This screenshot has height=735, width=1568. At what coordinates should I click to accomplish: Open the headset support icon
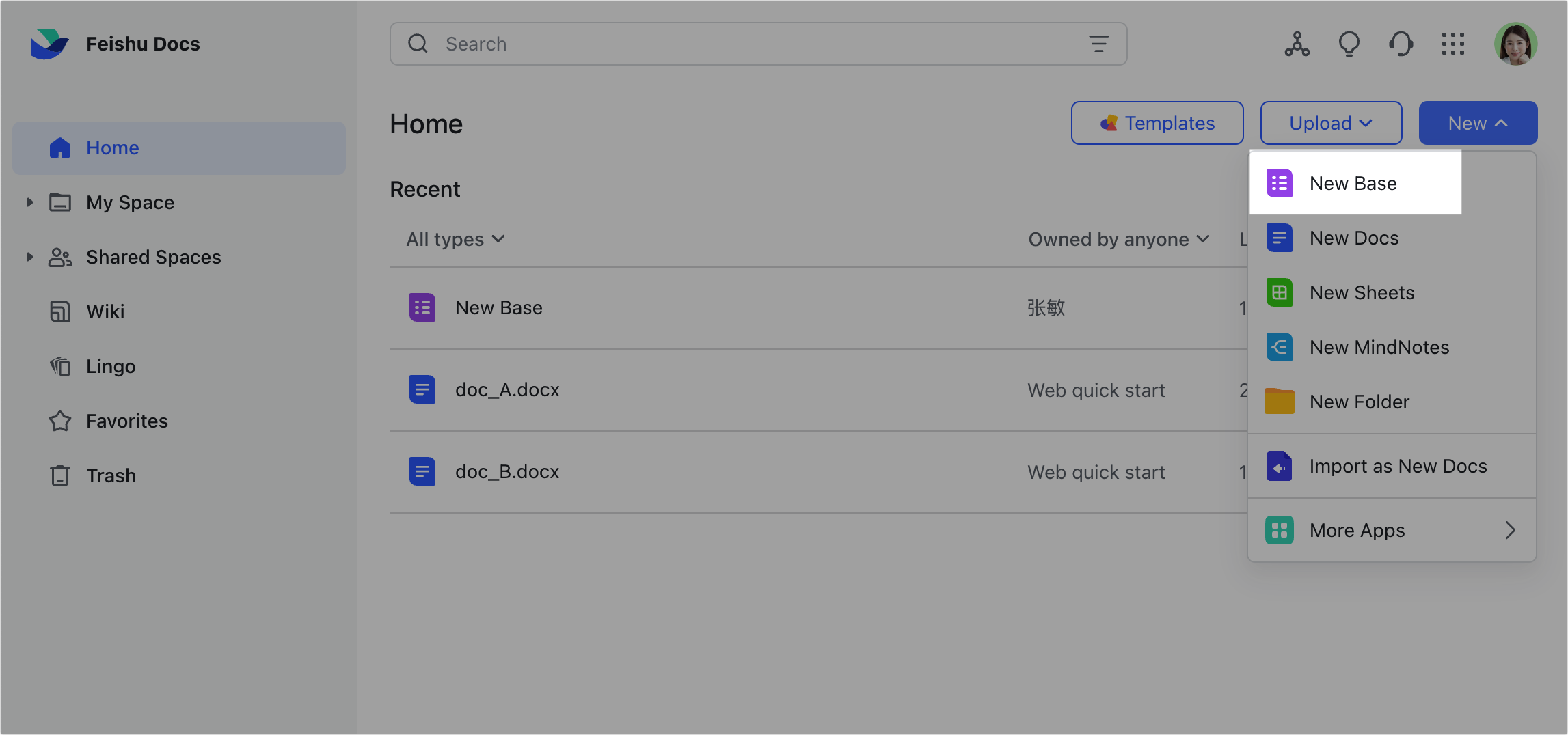click(x=1401, y=44)
